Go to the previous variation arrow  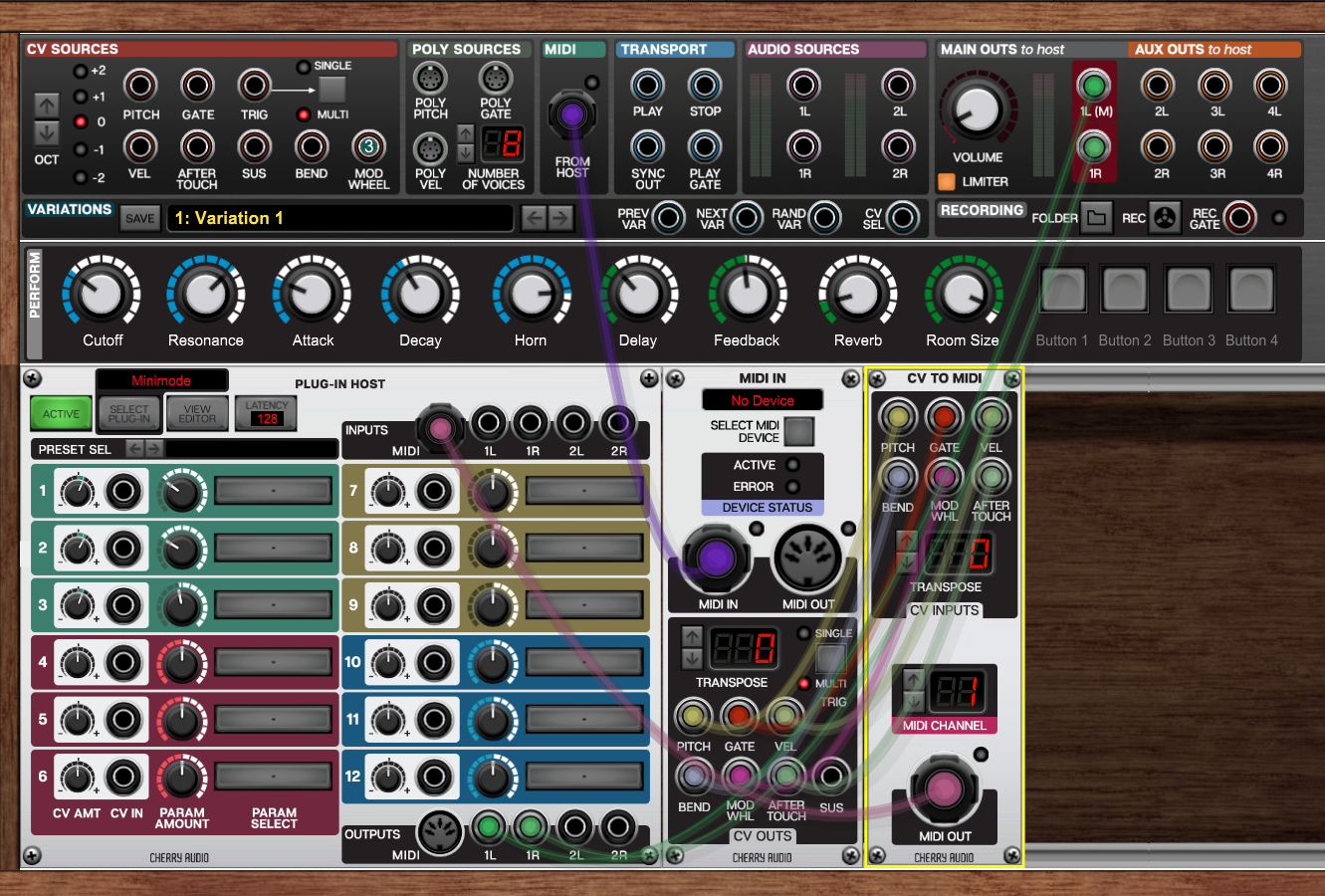[534, 218]
